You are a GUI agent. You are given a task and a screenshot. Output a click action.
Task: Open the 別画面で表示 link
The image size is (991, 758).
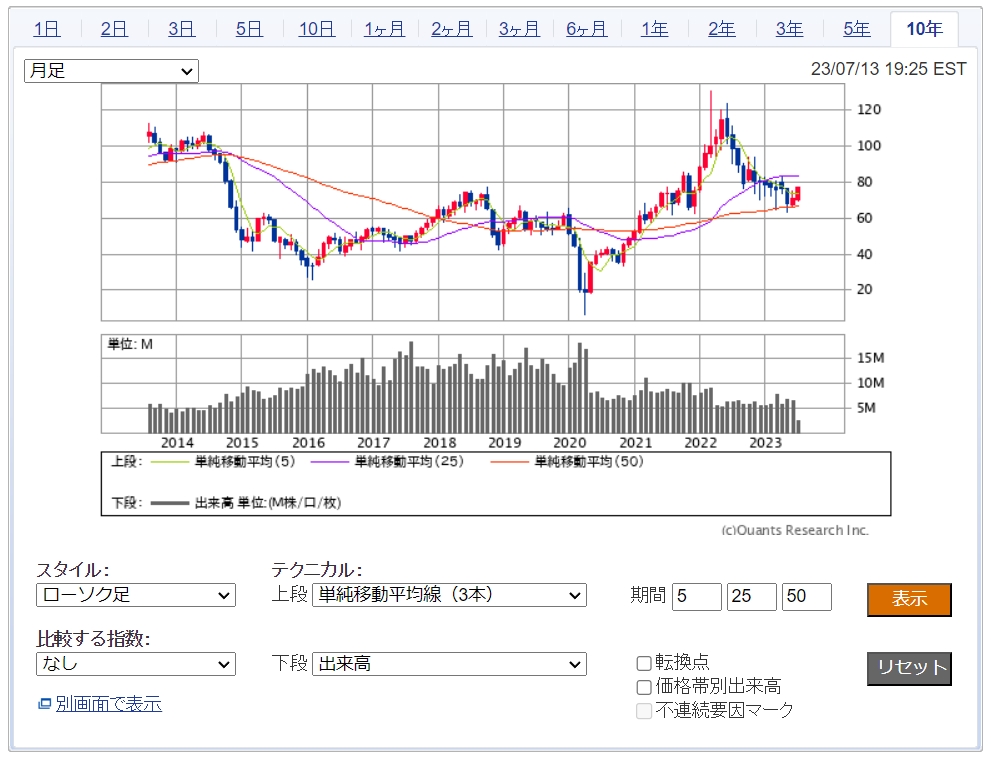point(109,704)
